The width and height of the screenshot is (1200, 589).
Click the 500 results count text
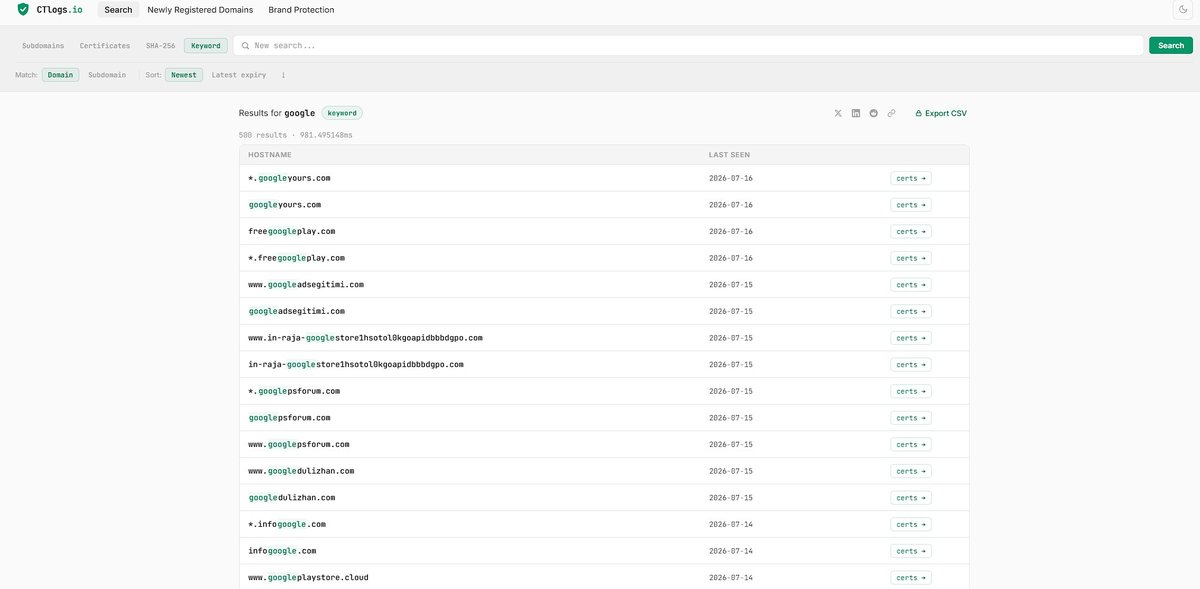263,135
